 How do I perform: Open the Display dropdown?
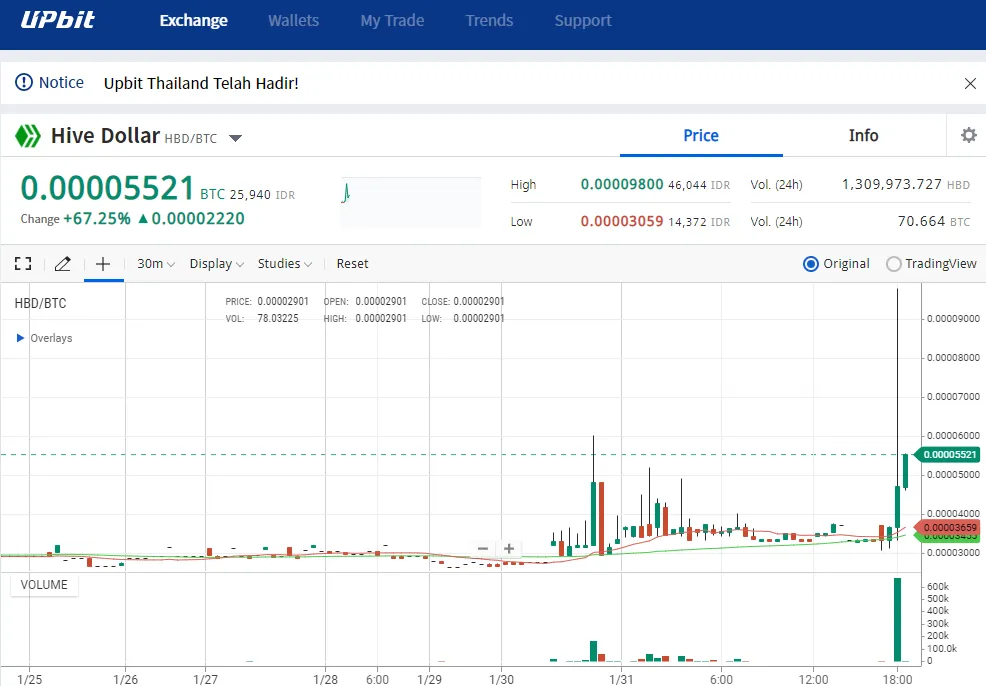216,263
